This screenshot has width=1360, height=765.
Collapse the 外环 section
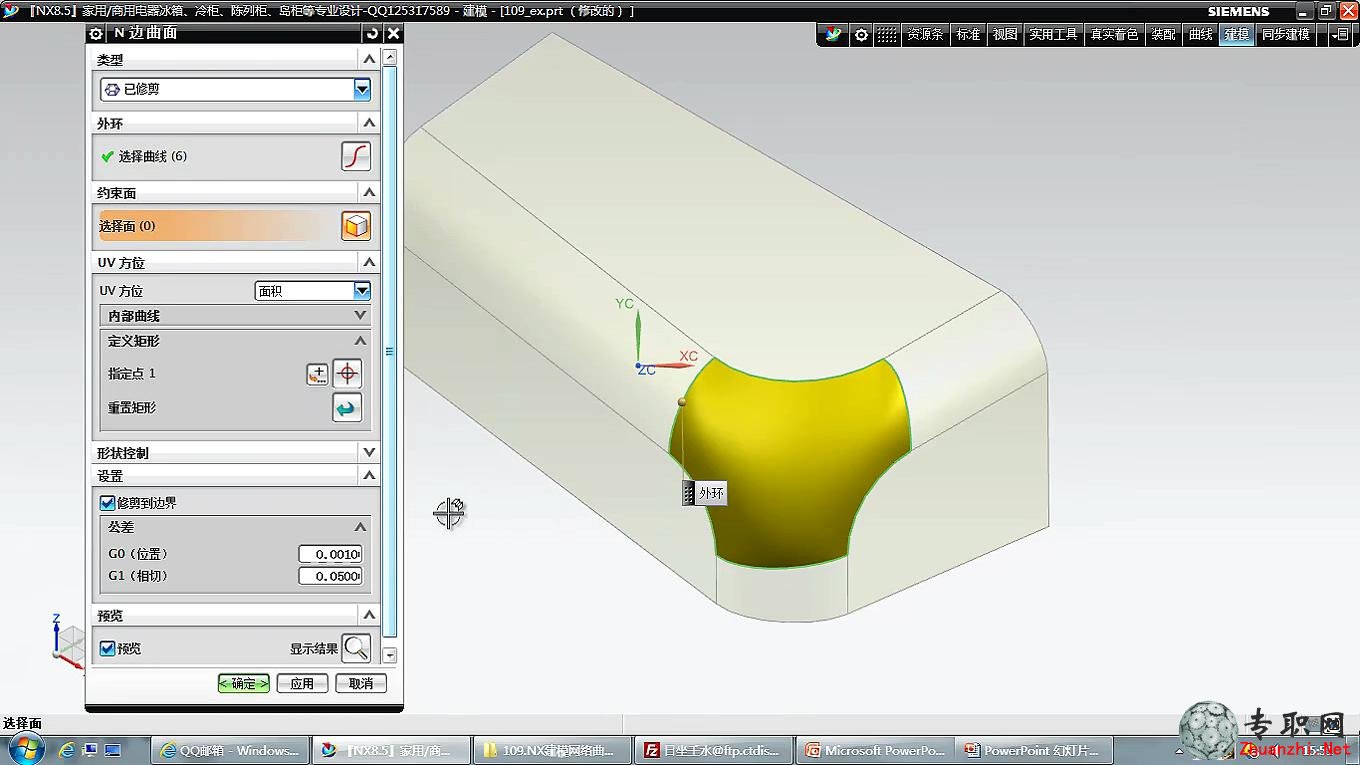[x=369, y=123]
